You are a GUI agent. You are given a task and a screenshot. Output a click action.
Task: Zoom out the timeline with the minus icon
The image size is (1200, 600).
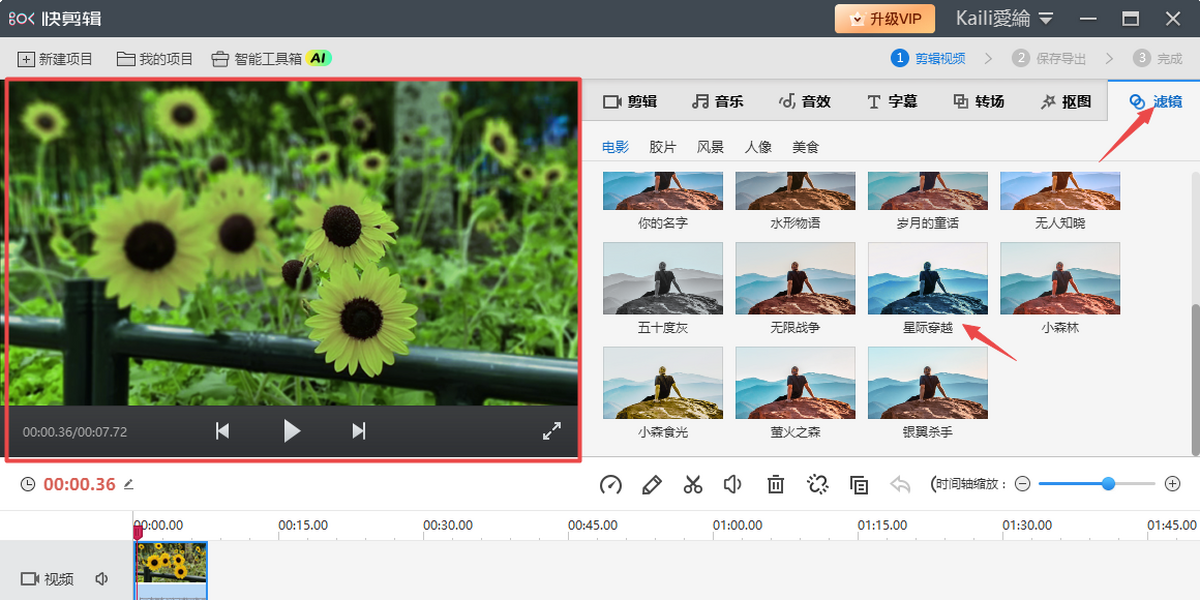1022,484
